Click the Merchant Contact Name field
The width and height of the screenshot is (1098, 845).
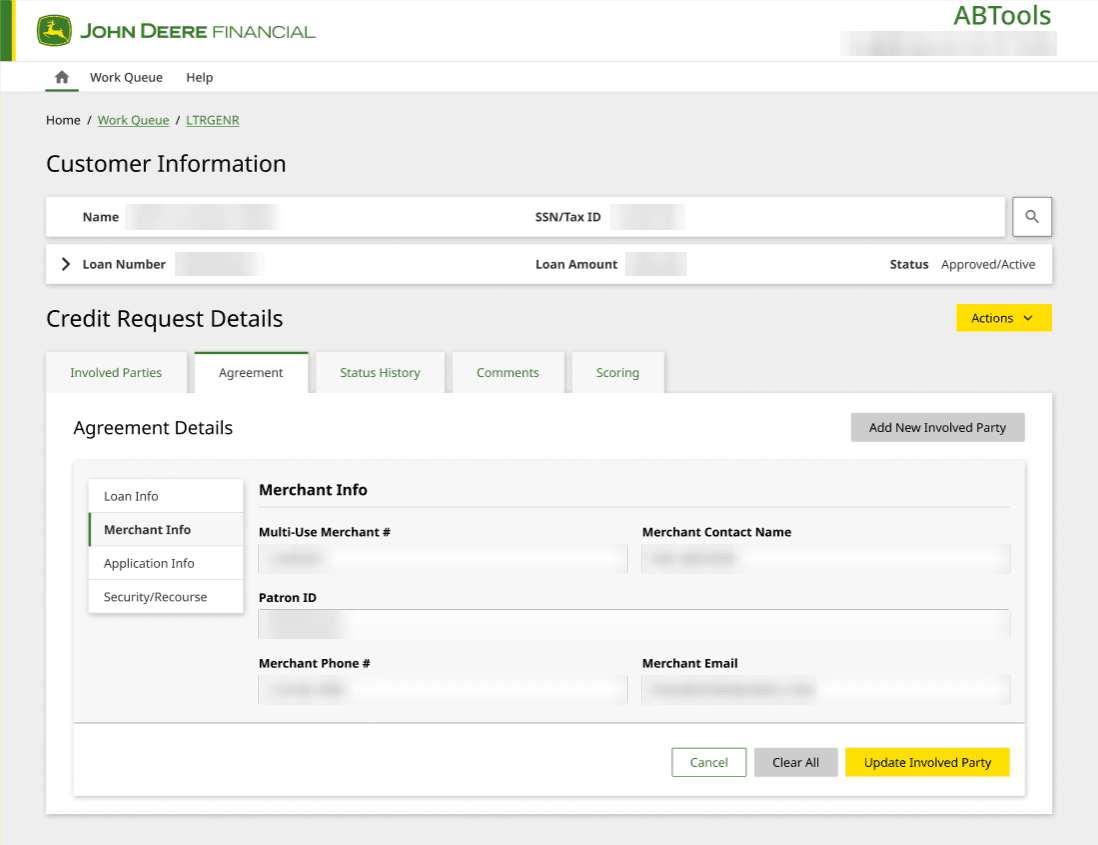[x=826, y=558]
